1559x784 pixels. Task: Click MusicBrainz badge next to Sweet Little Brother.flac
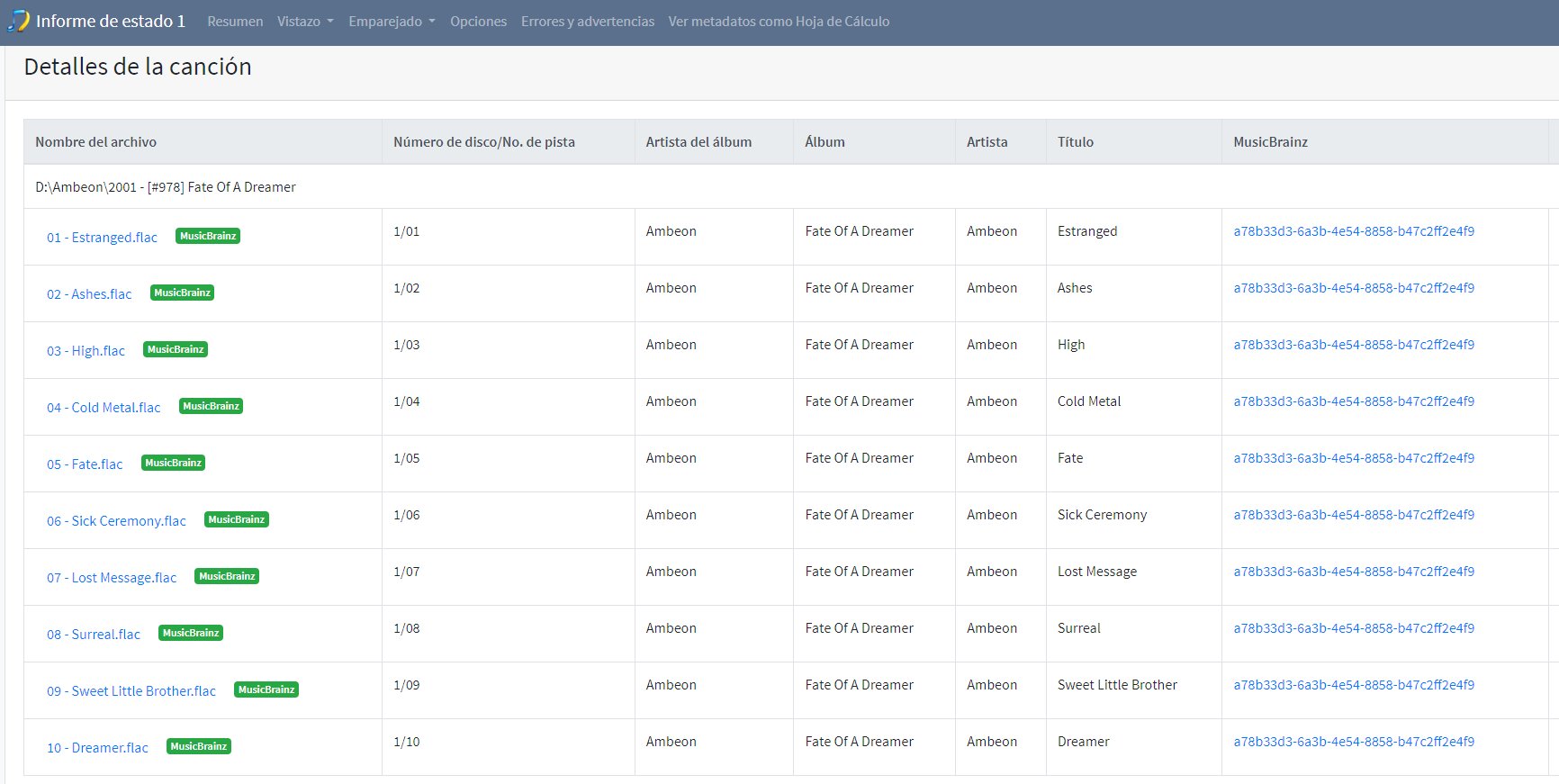click(x=266, y=689)
